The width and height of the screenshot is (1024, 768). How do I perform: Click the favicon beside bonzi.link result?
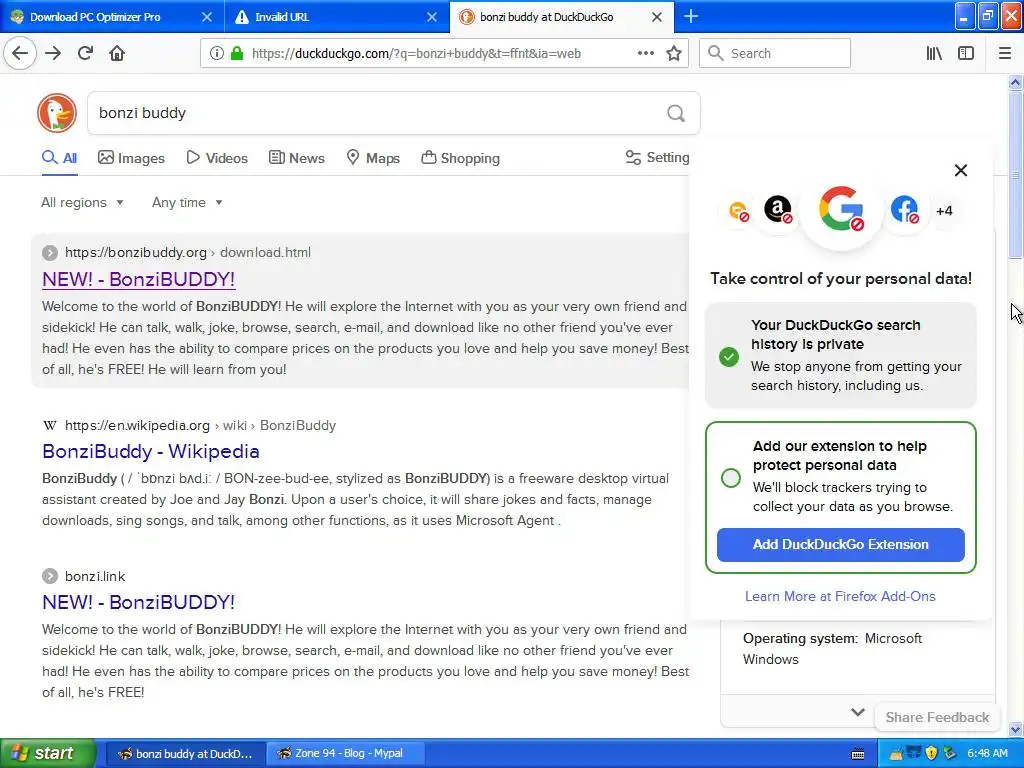point(50,576)
